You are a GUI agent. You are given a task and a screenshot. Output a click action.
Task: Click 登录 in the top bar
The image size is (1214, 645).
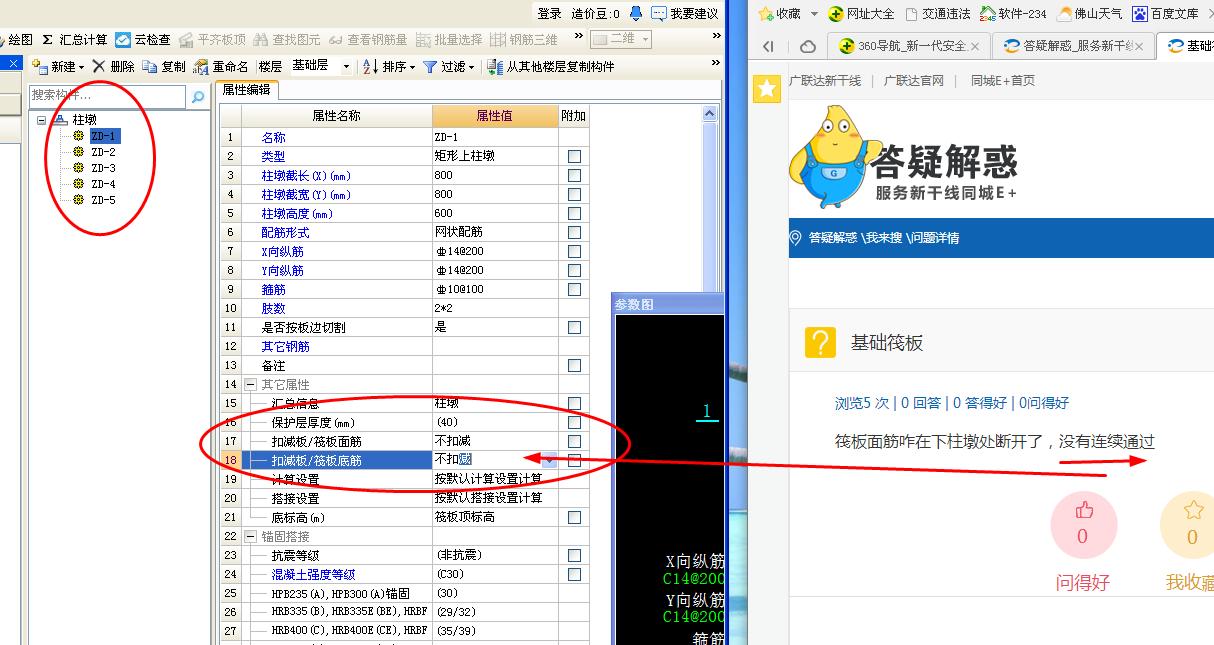[550, 13]
